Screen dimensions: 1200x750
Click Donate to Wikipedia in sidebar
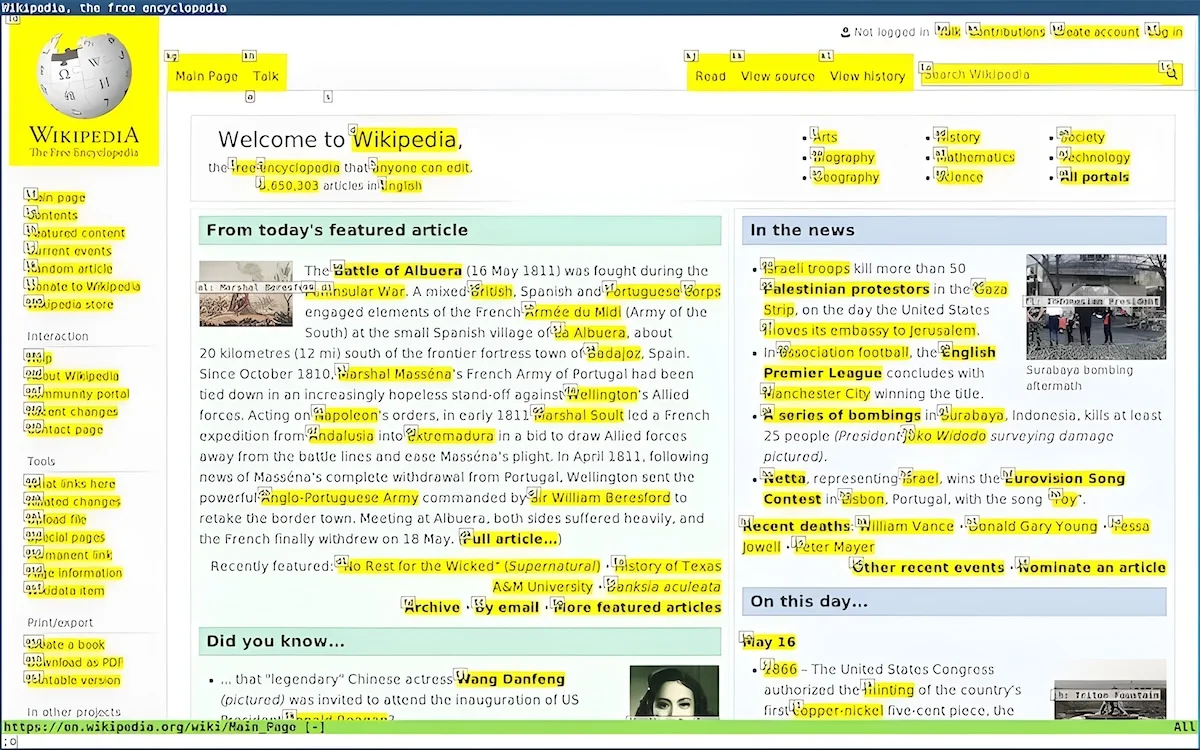click(84, 286)
